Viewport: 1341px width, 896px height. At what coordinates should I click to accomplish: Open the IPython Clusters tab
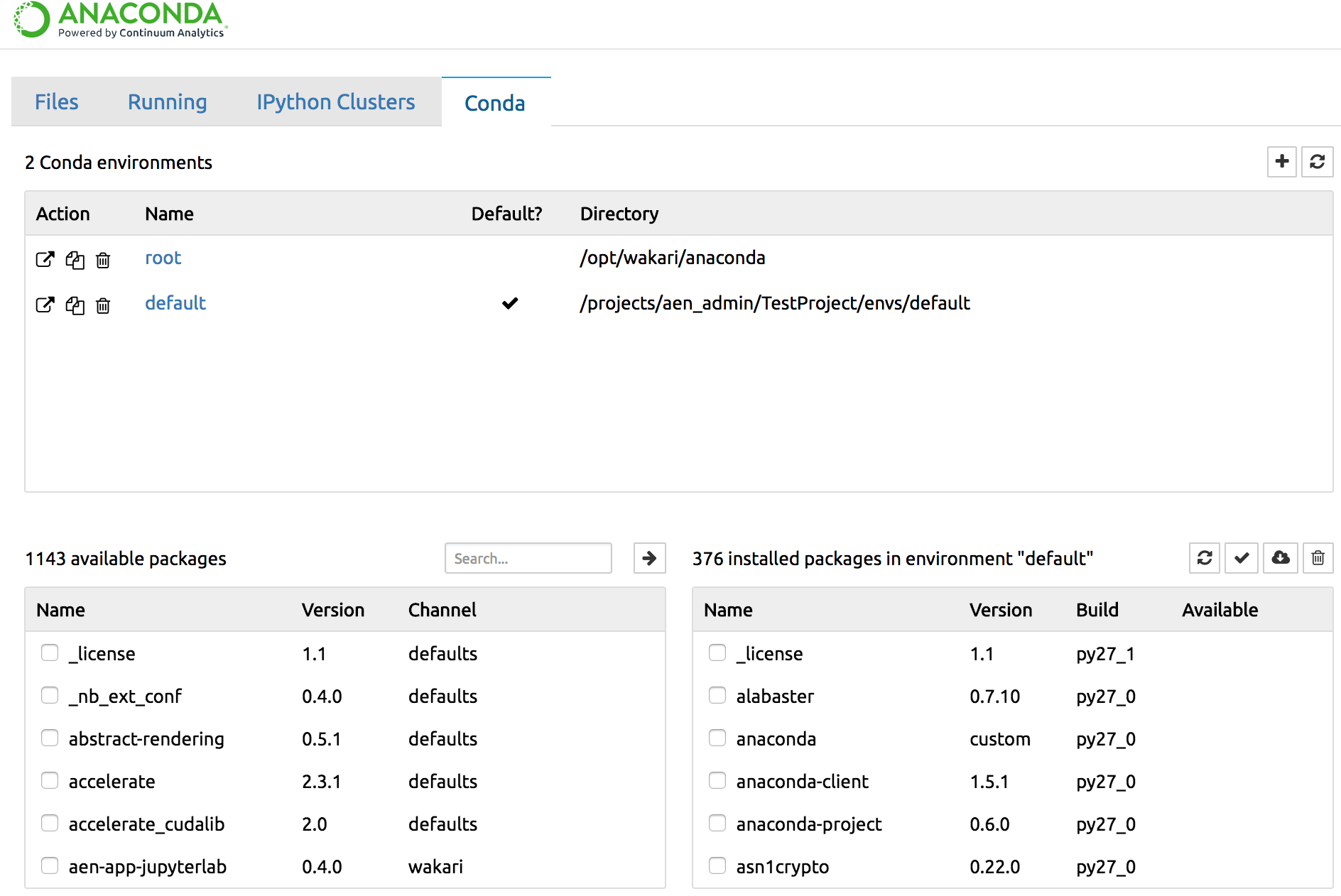(x=336, y=102)
